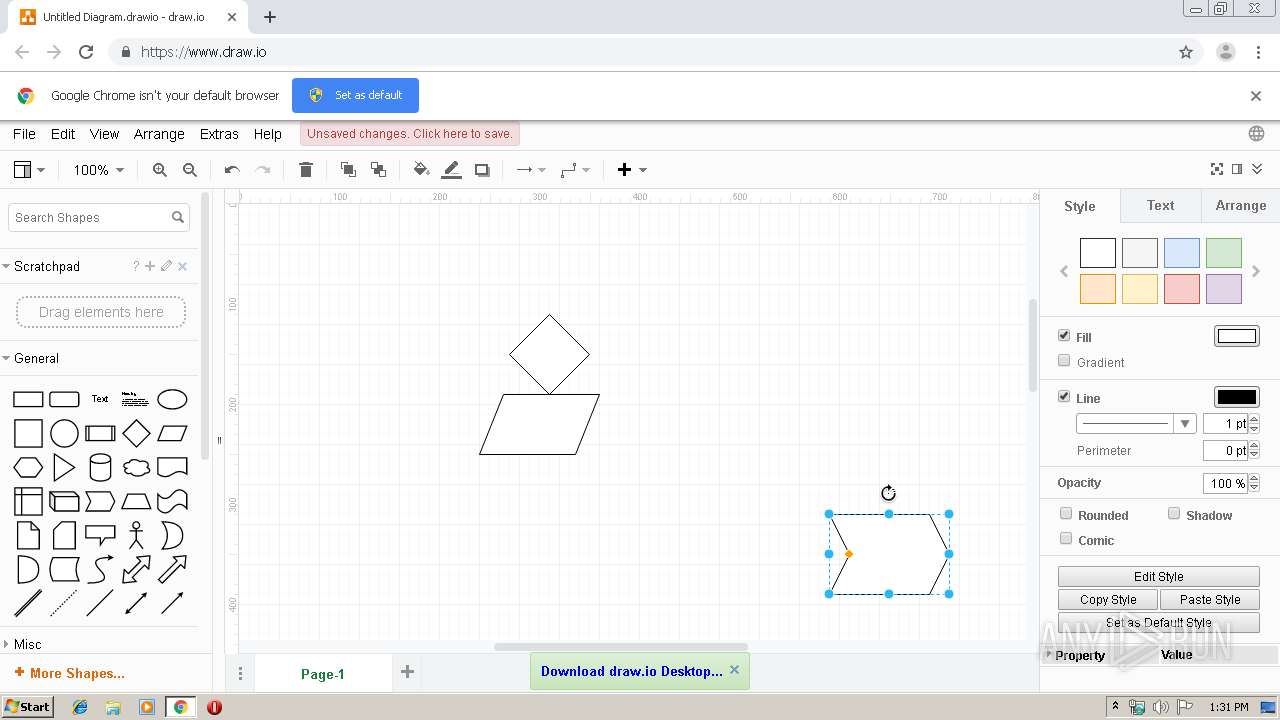Viewport: 1280px width, 720px height.
Task: Select the Cylinder shape in General
Action: (100, 467)
